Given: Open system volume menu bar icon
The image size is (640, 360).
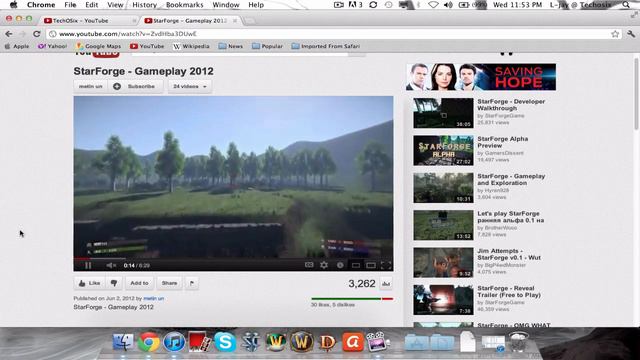Looking at the screenshot, I should click(448, 5).
